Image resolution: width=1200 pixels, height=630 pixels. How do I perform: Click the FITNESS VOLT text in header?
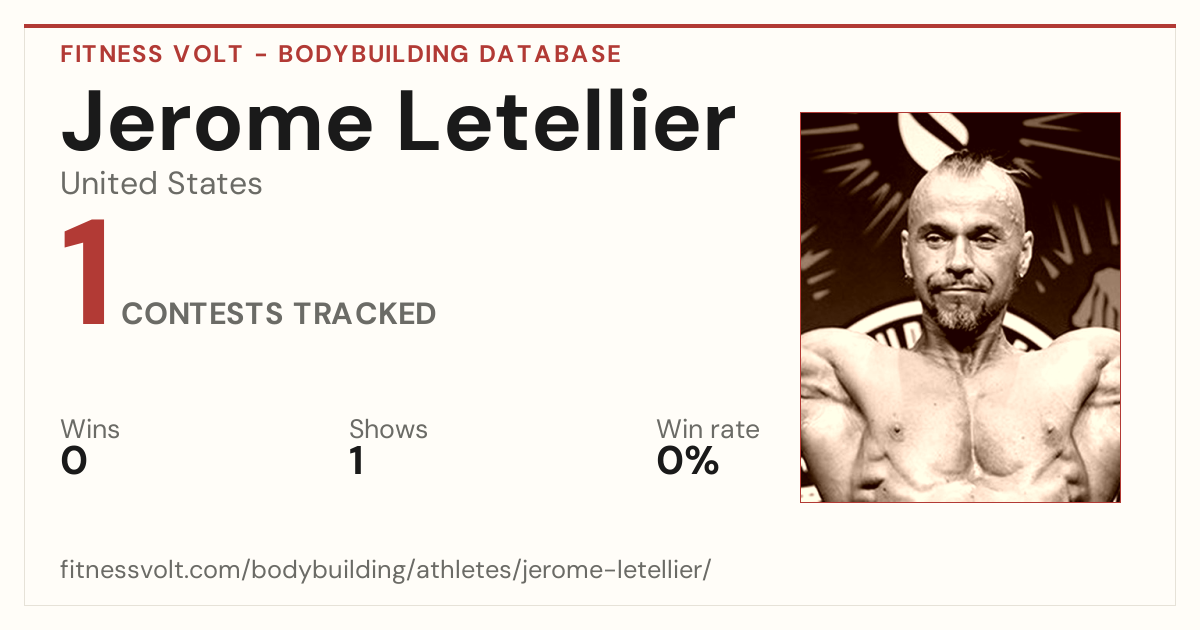tap(151, 54)
